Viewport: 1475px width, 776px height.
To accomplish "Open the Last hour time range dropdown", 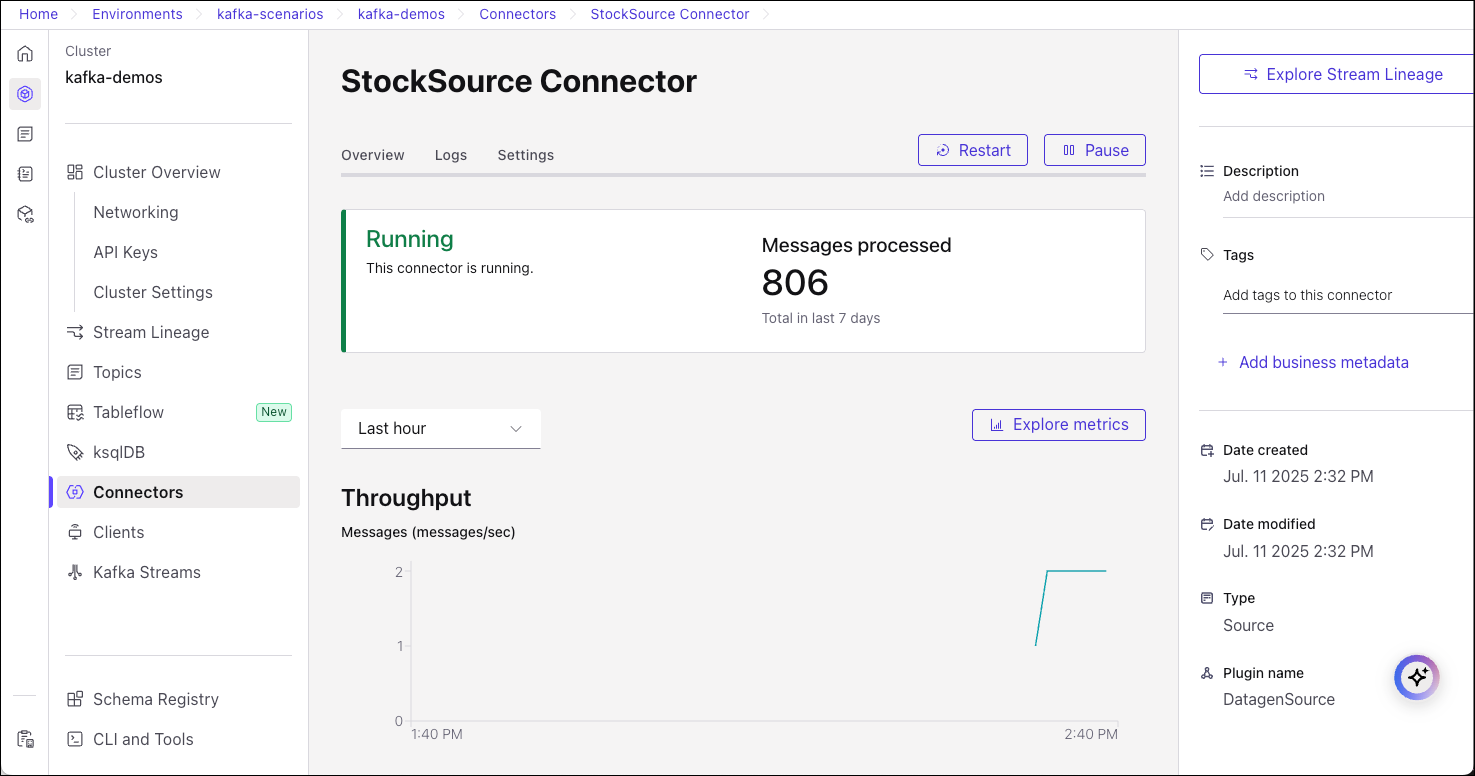I will (x=440, y=428).
